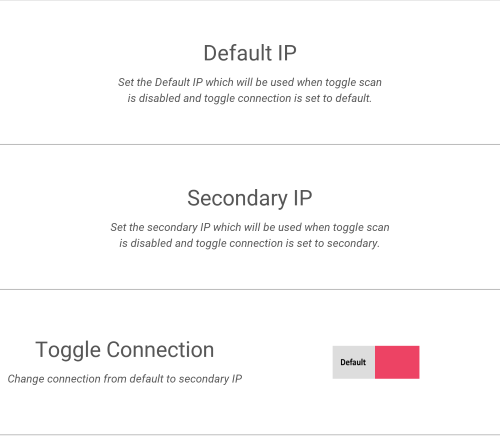Click the Secondary IP description text
The width and height of the screenshot is (500, 436).
250,235
